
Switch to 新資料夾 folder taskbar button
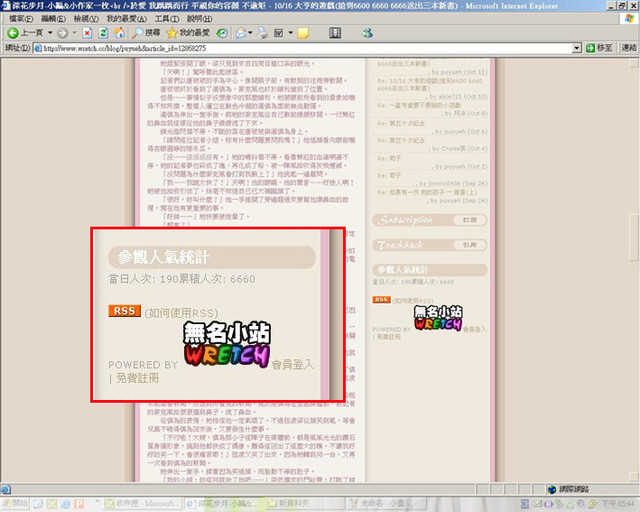[x=303, y=504]
